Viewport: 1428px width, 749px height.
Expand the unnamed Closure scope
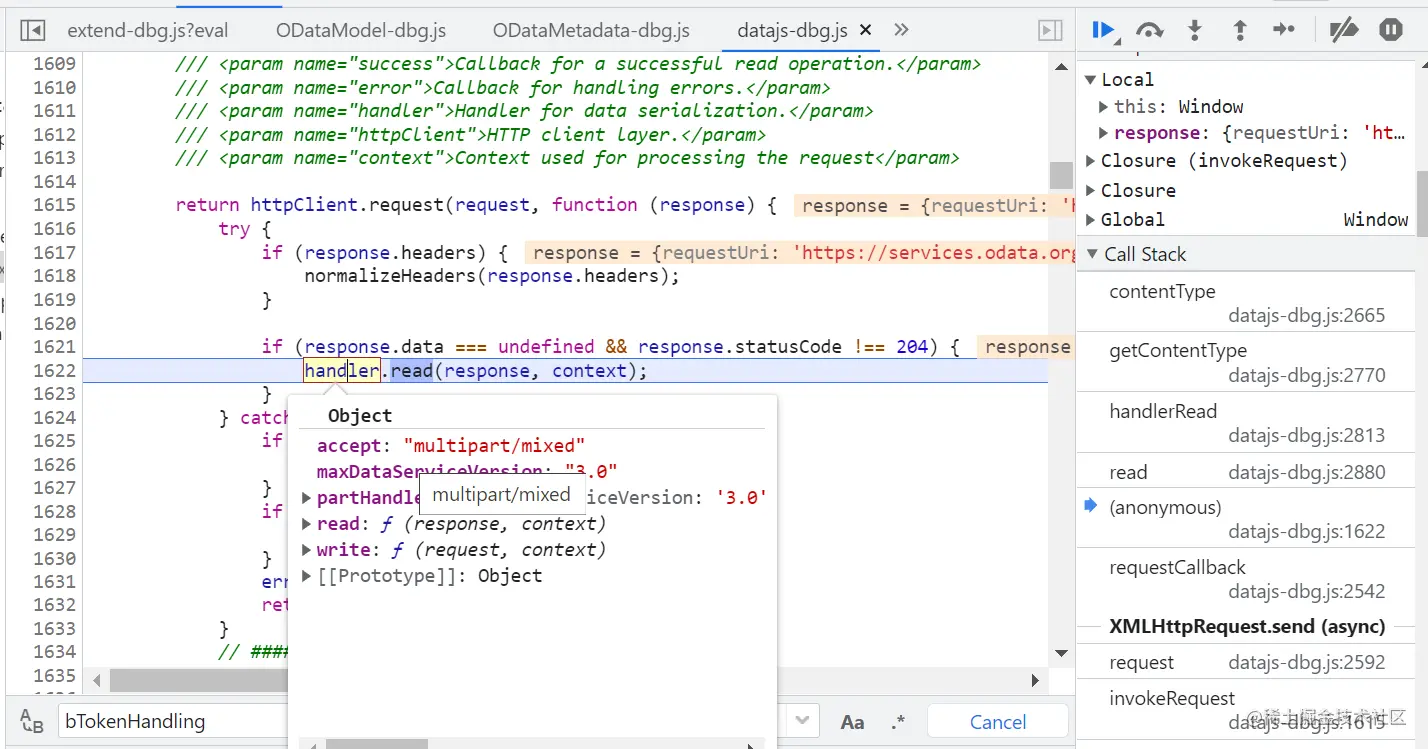pyautogui.click(x=1091, y=190)
